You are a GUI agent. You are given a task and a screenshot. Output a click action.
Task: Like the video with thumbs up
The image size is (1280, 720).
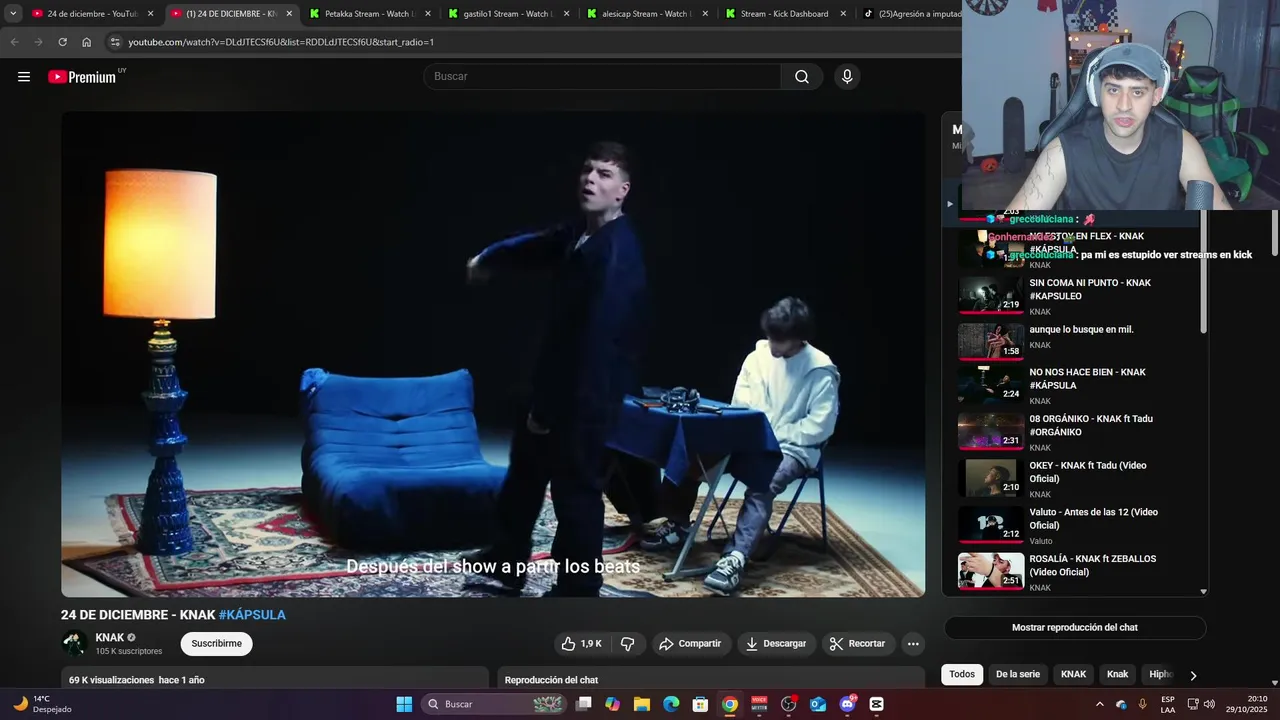(581, 644)
